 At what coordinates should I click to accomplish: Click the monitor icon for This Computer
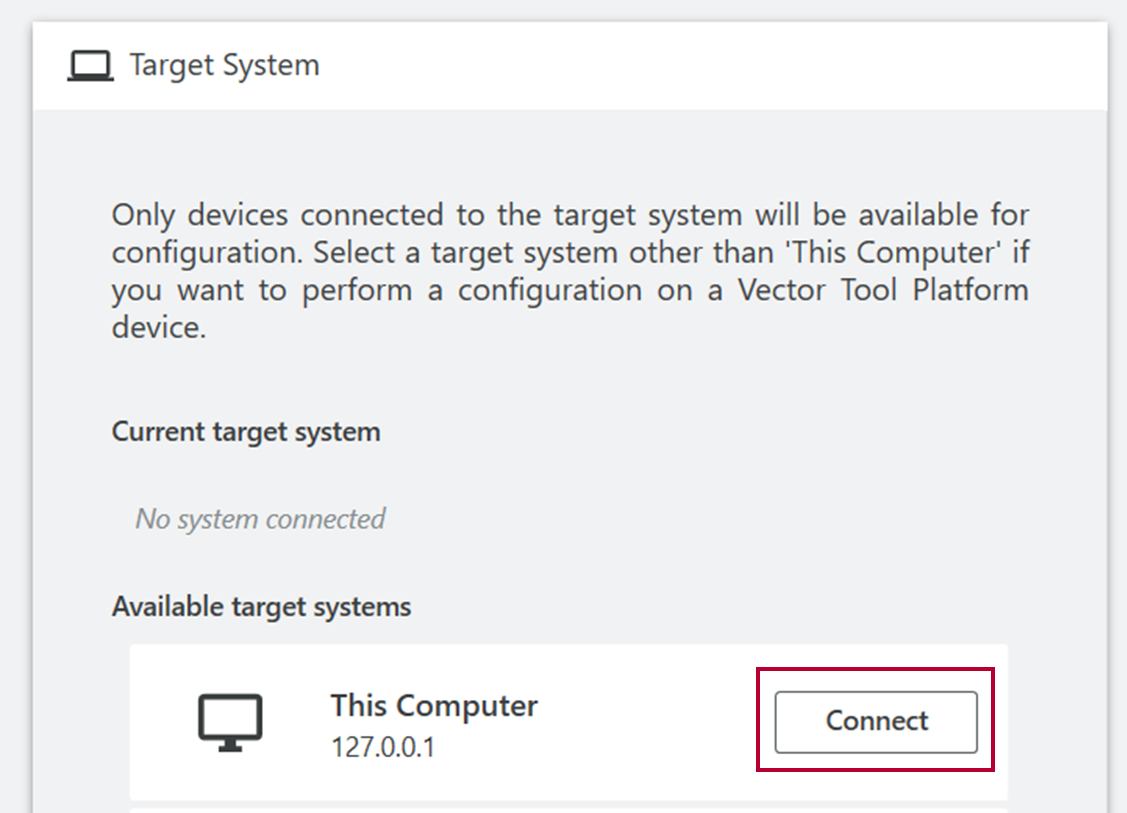pos(230,722)
